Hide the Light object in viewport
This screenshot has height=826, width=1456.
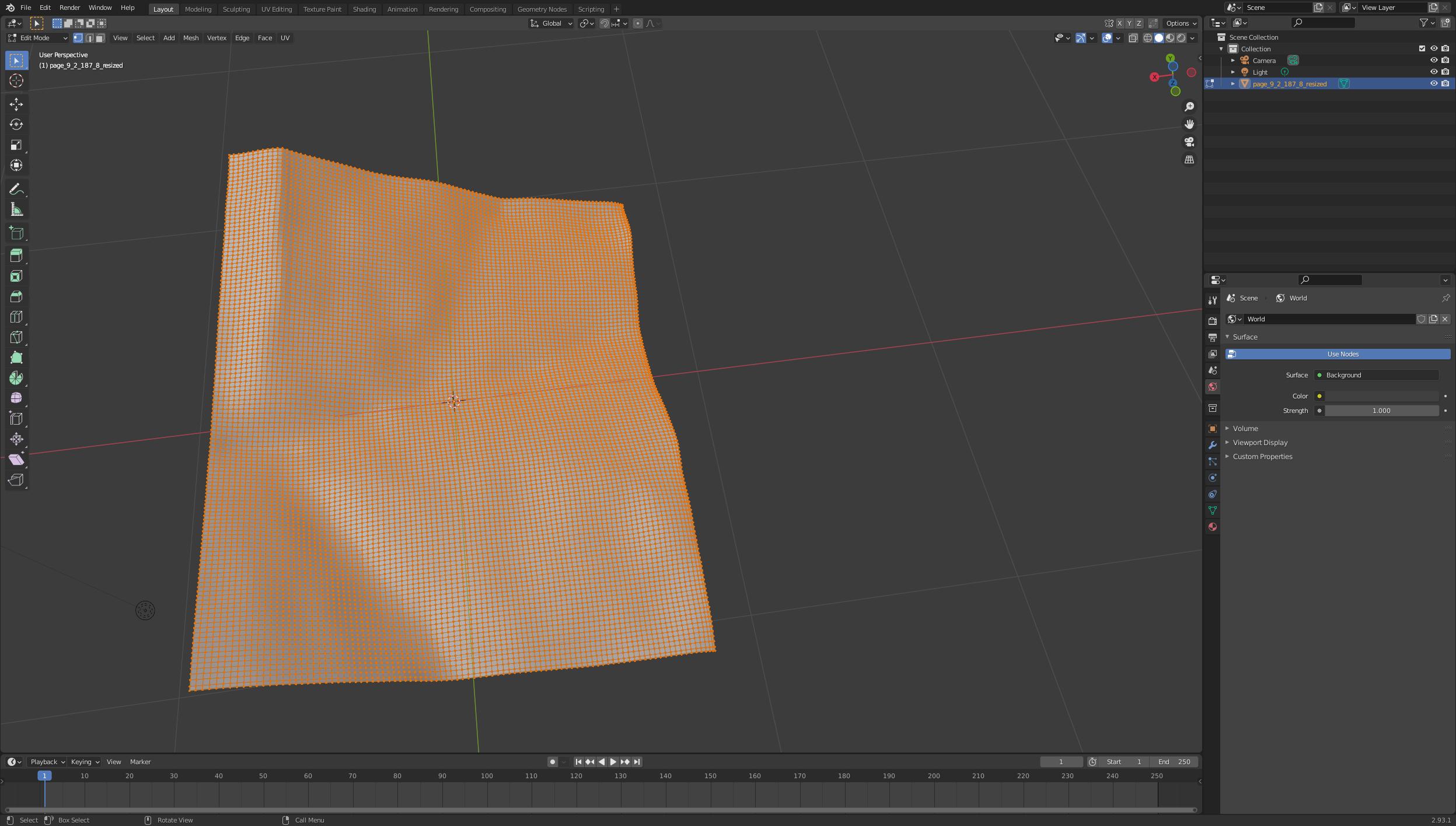coord(1433,72)
